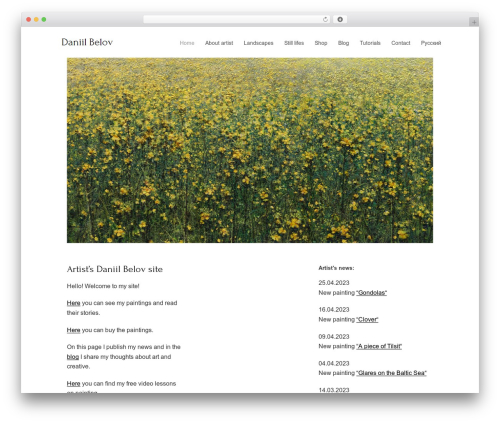Screen dimensions: 500x423
Task: Click the date 25.04.2023
Action: [x=334, y=283]
